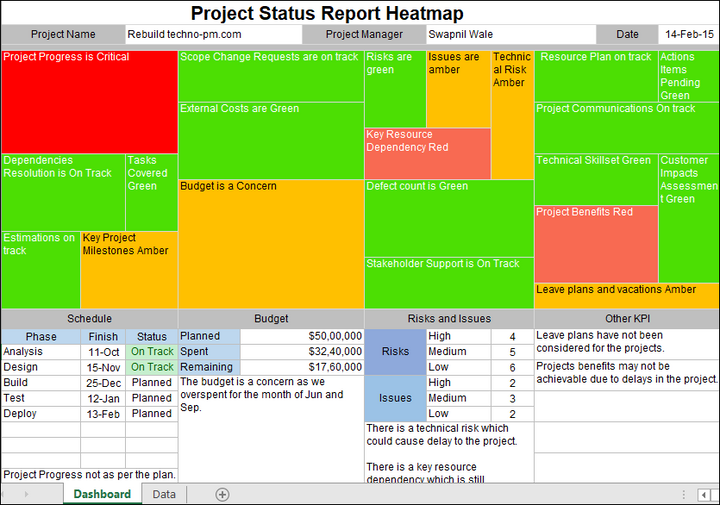Add a new sheet with plus icon
Viewport: 720px width, 505px height.
[222, 494]
